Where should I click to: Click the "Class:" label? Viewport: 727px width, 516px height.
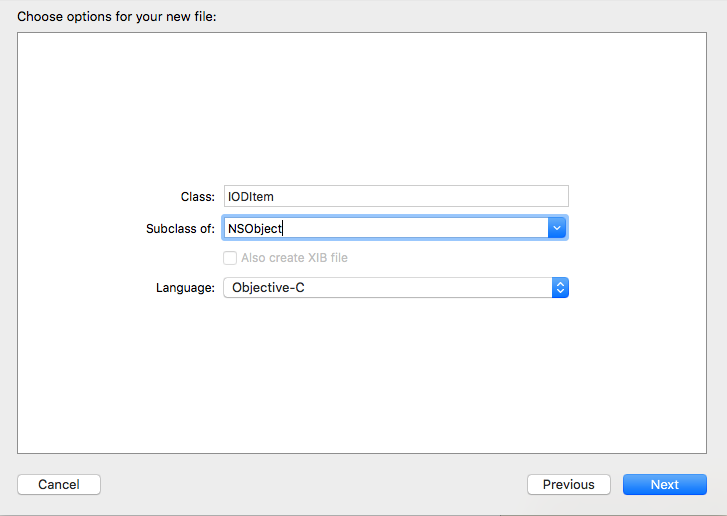pyautogui.click(x=198, y=197)
